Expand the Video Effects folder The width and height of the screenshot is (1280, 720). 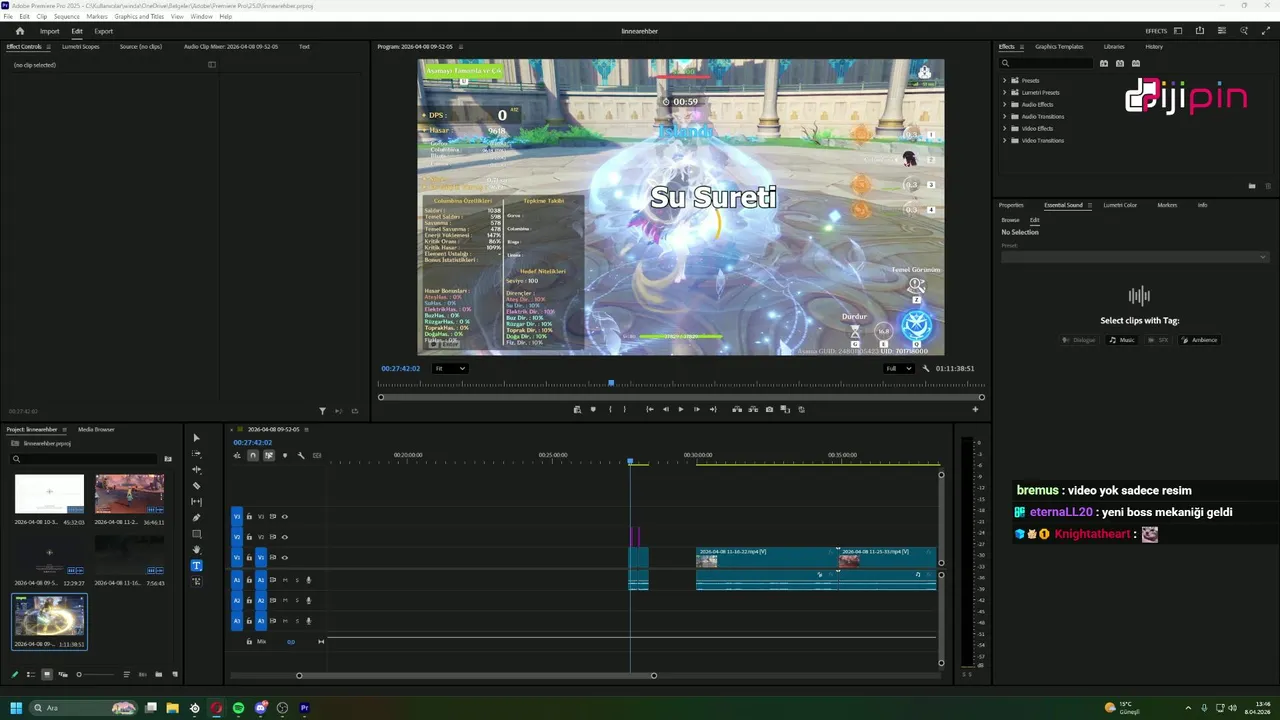1004,128
